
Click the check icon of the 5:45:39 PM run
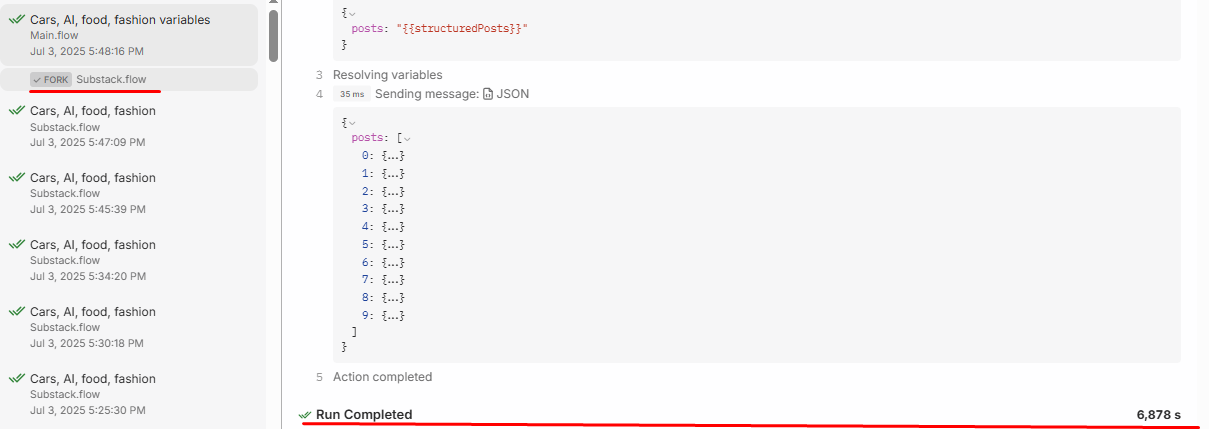pyautogui.click(x=17, y=178)
